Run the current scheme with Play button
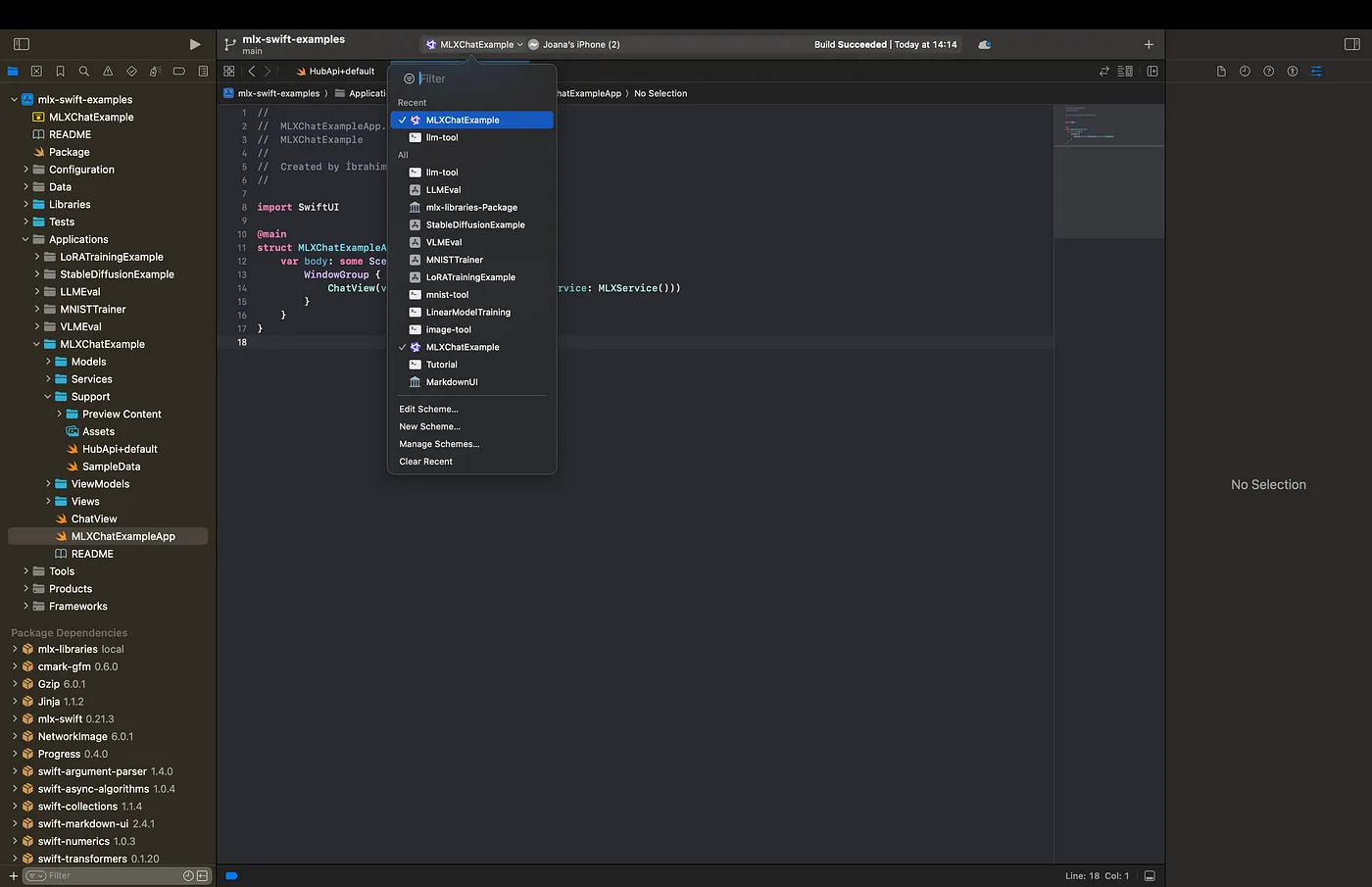Screen dimensions: 1372x887 (x=194, y=44)
